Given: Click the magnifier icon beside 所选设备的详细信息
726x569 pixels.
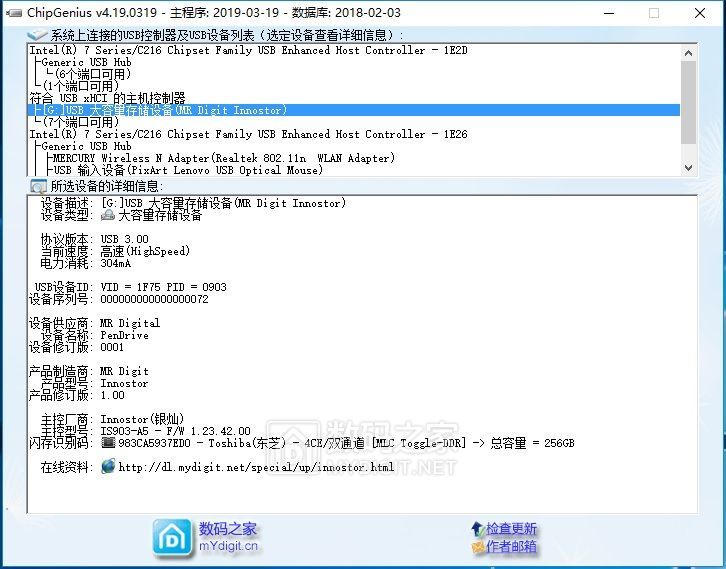Looking at the screenshot, I should coord(38,186).
